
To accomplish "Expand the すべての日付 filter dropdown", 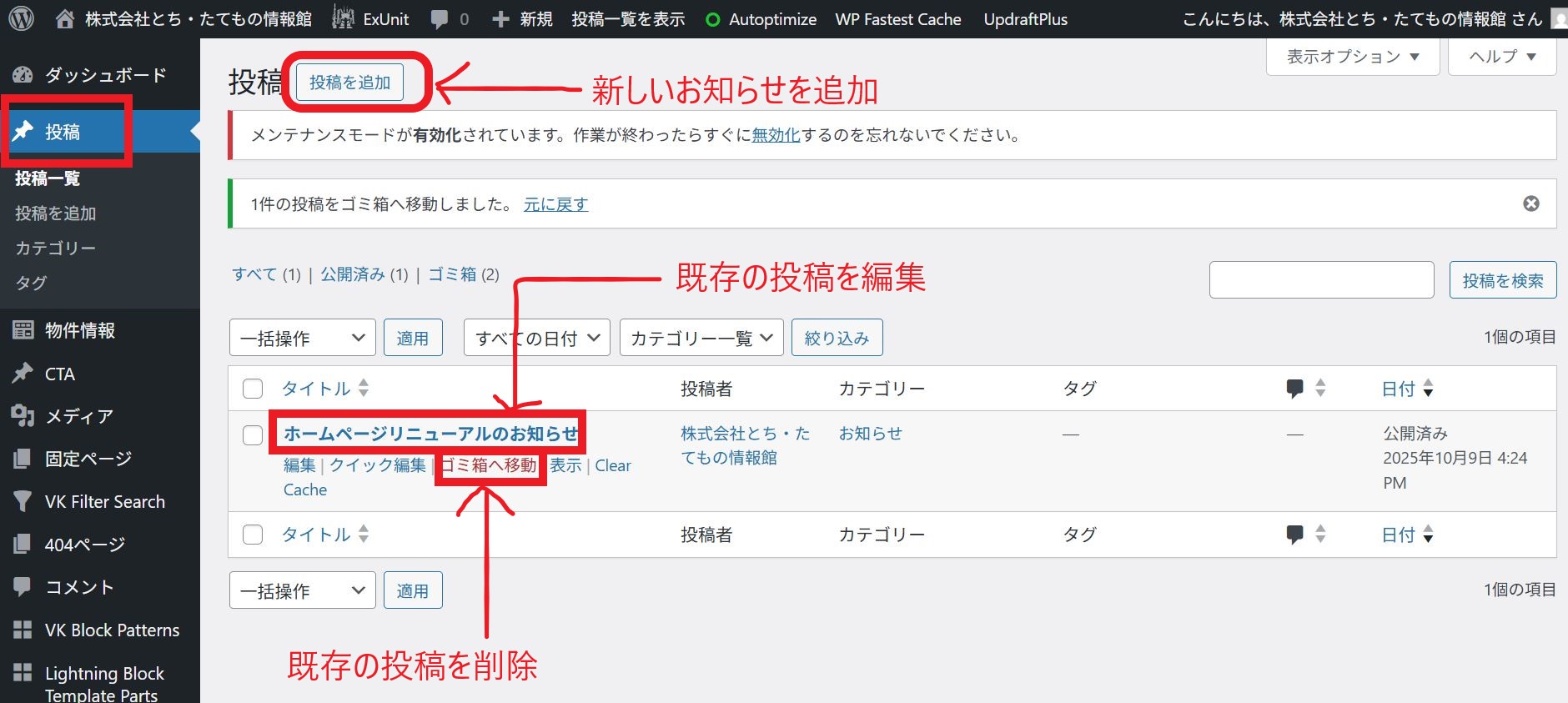I will pyautogui.click(x=536, y=338).
